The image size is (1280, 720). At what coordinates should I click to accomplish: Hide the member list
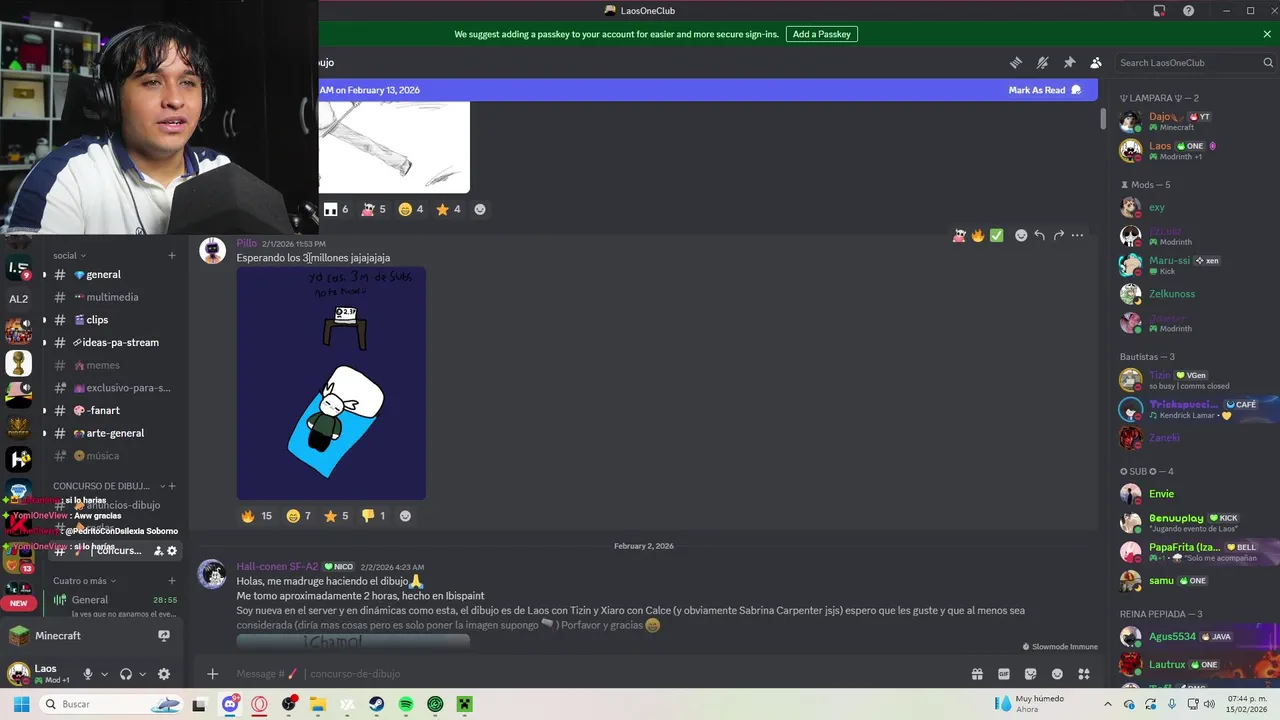[1096, 62]
